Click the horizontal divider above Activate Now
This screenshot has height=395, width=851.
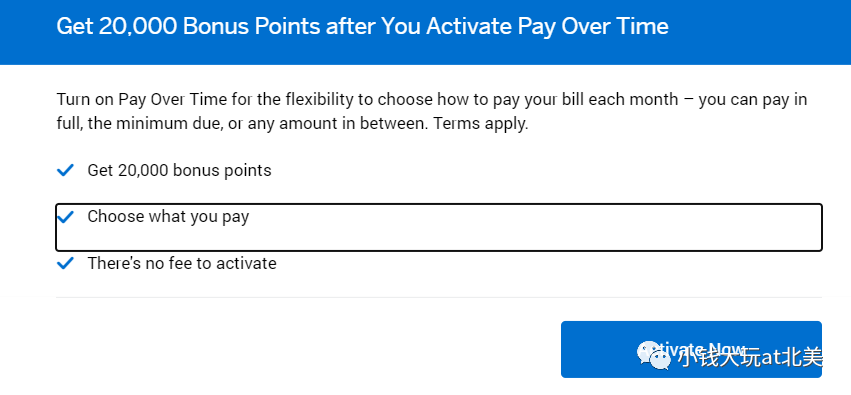click(439, 297)
